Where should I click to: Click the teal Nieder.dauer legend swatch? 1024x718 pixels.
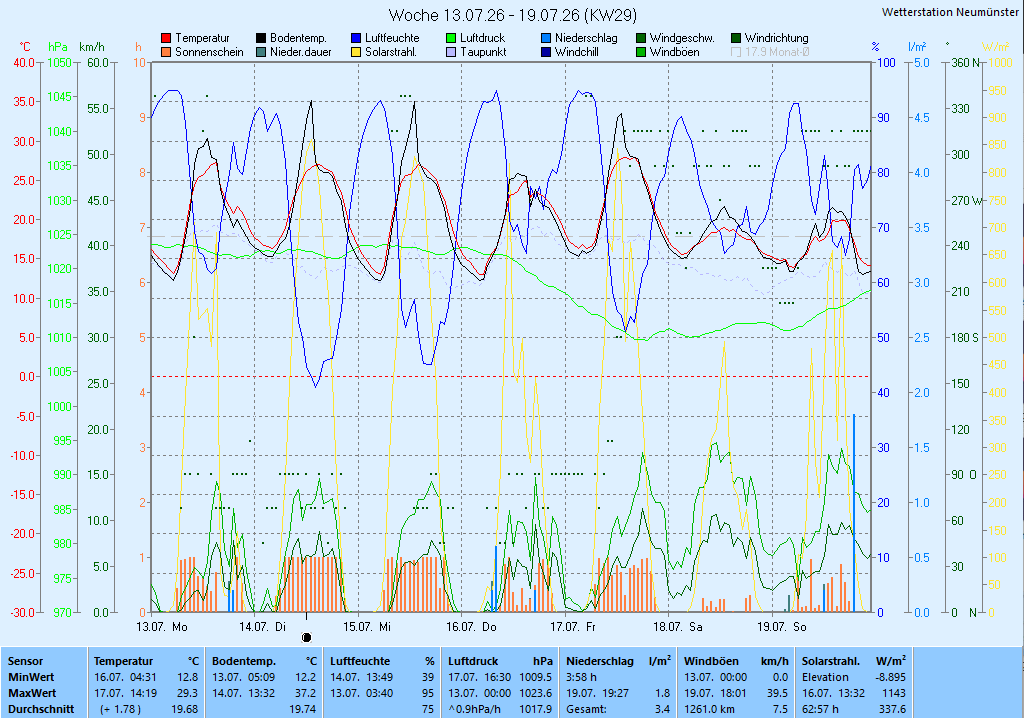(261, 52)
